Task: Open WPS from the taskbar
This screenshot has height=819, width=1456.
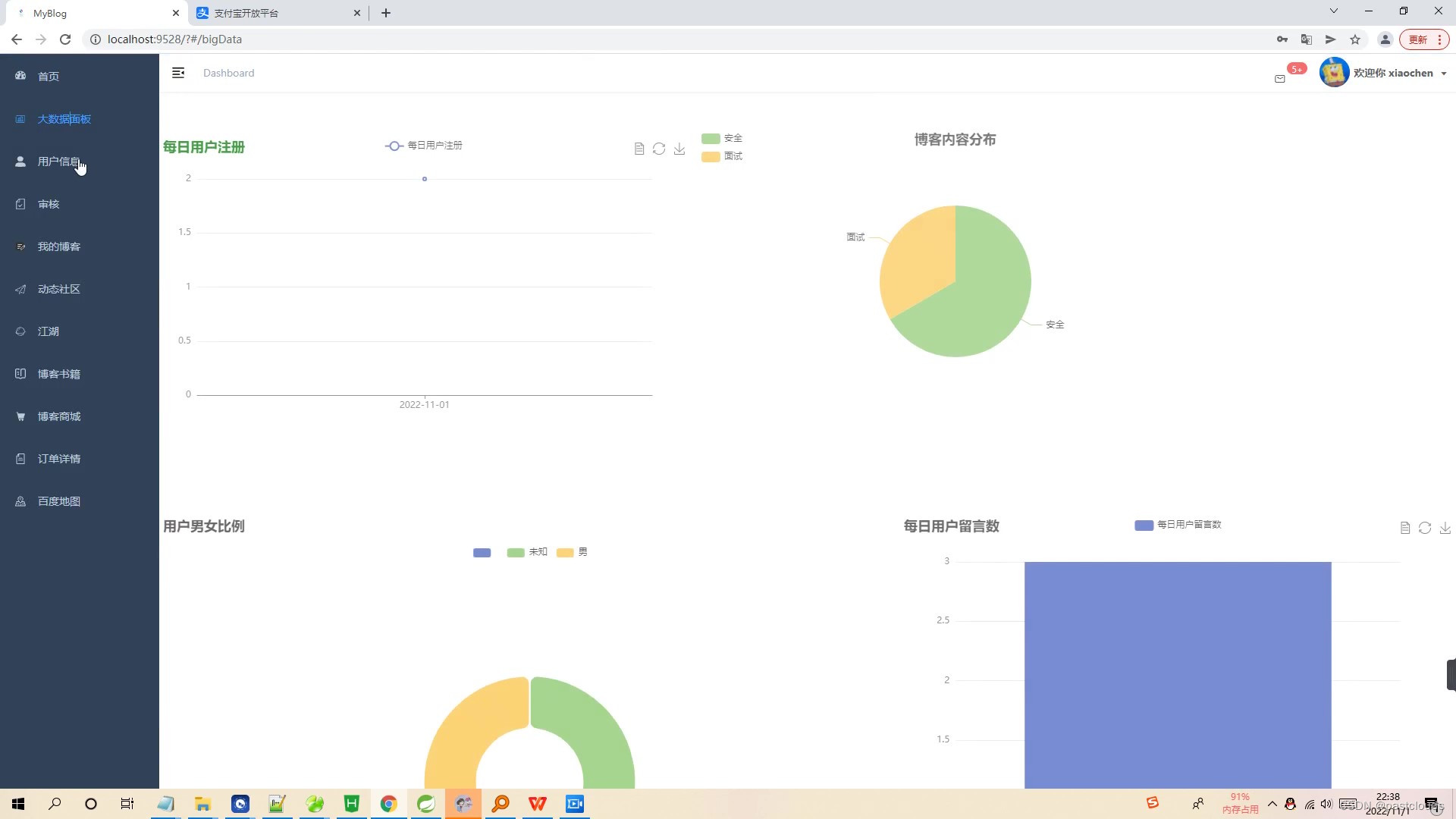Action: 538,804
